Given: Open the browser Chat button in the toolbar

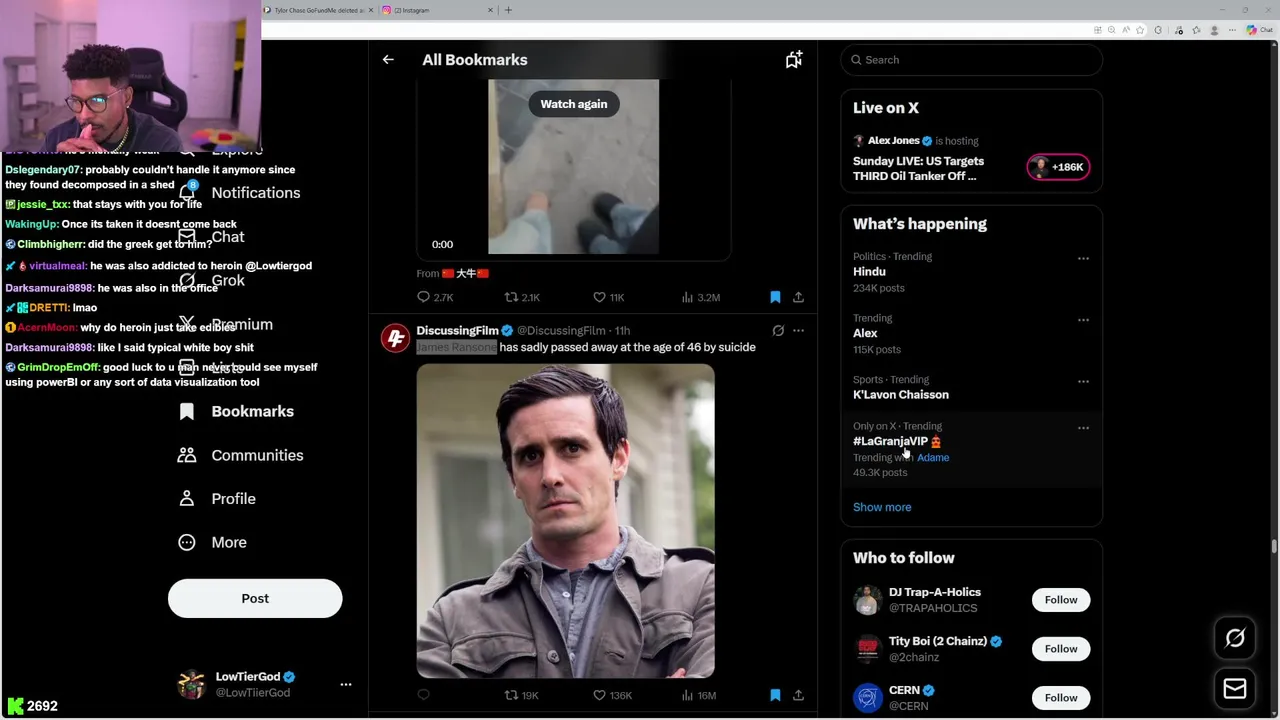Looking at the screenshot, I should (x=1259, y=30).
